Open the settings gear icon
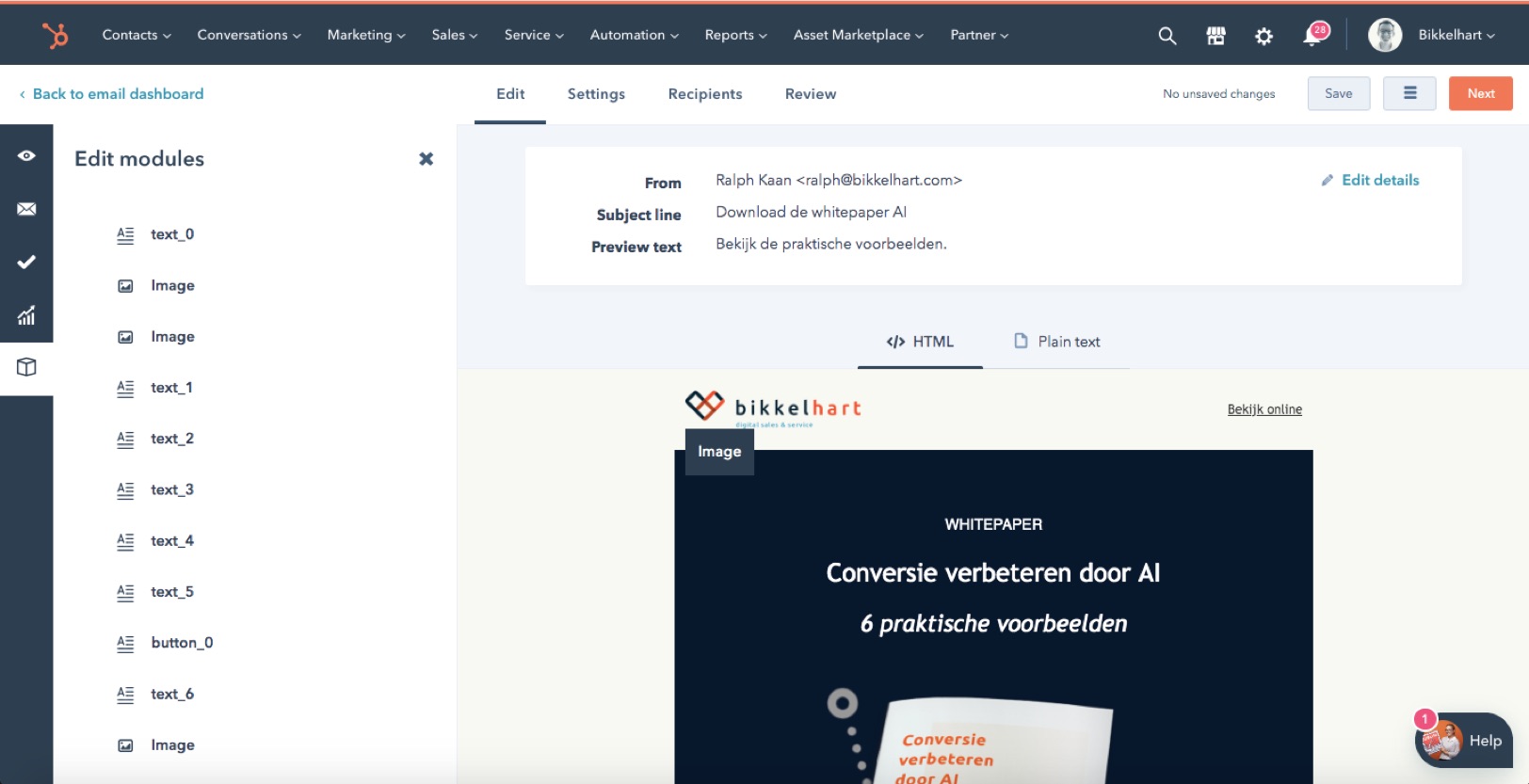Screen dimensions: 1529x784 point(1263,36)
